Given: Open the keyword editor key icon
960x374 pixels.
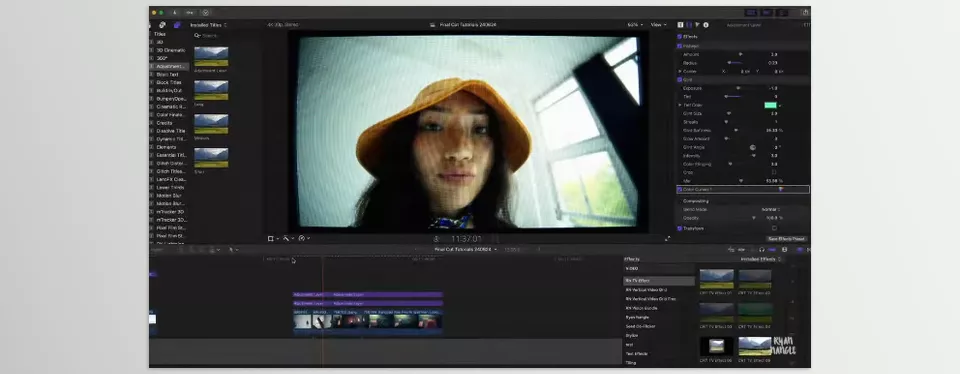Looking at the screenshot, I should pyautogui.click(x=190, y=12).
